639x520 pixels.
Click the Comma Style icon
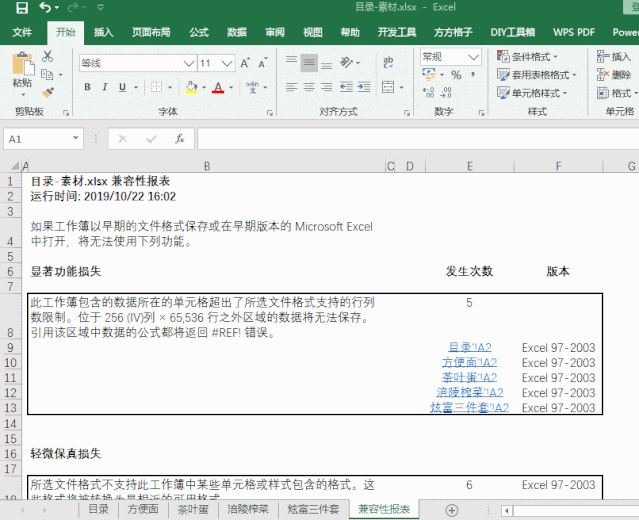click(473, 74)
